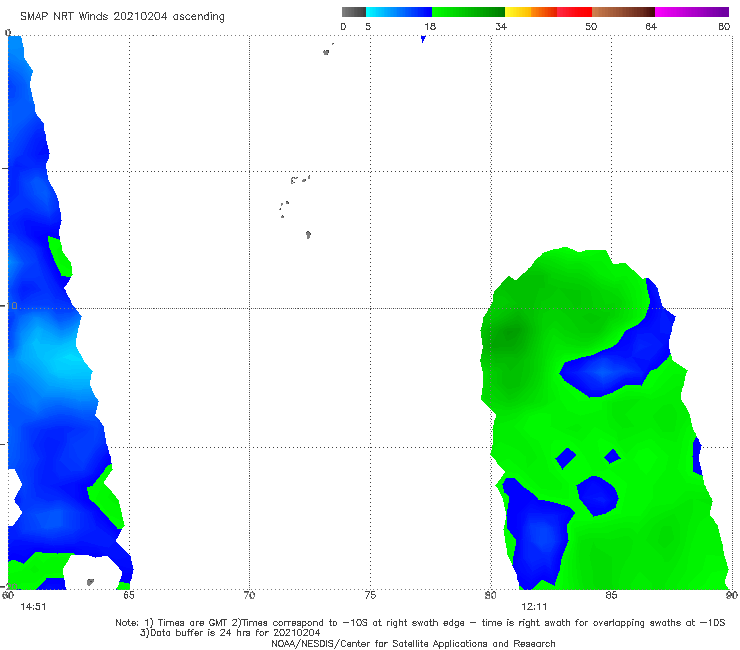Click the yellow-red 34-50 color bar segment

pyautogui.click(x=548, y=12)
